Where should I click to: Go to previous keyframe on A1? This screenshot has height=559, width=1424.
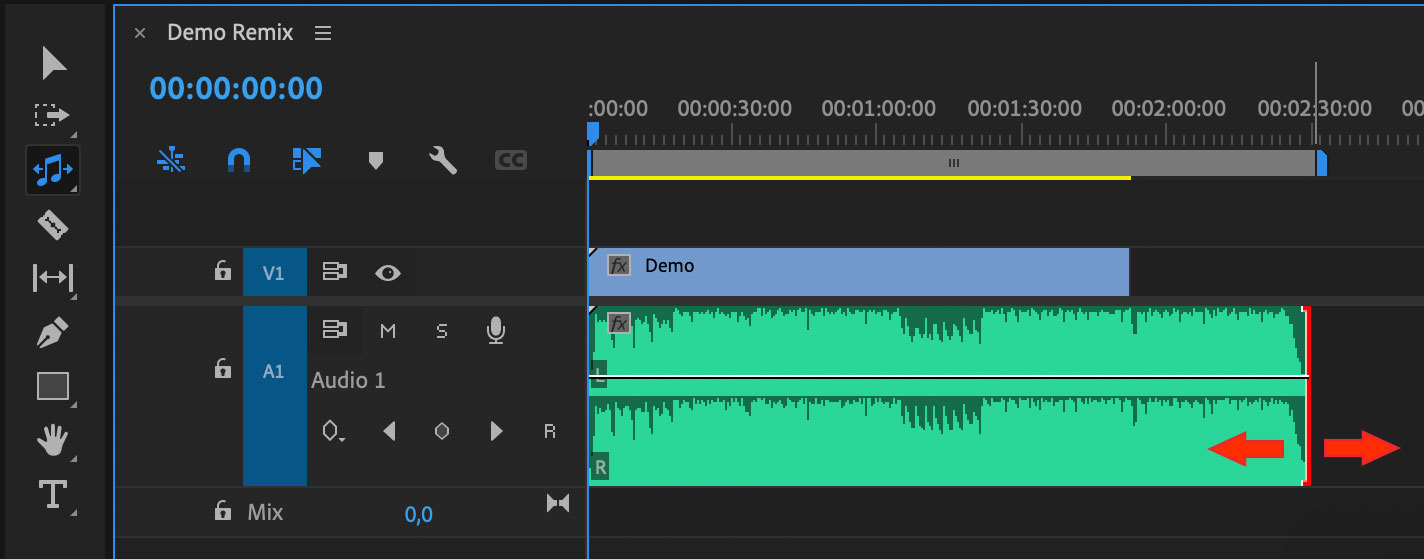click(390, 431)
